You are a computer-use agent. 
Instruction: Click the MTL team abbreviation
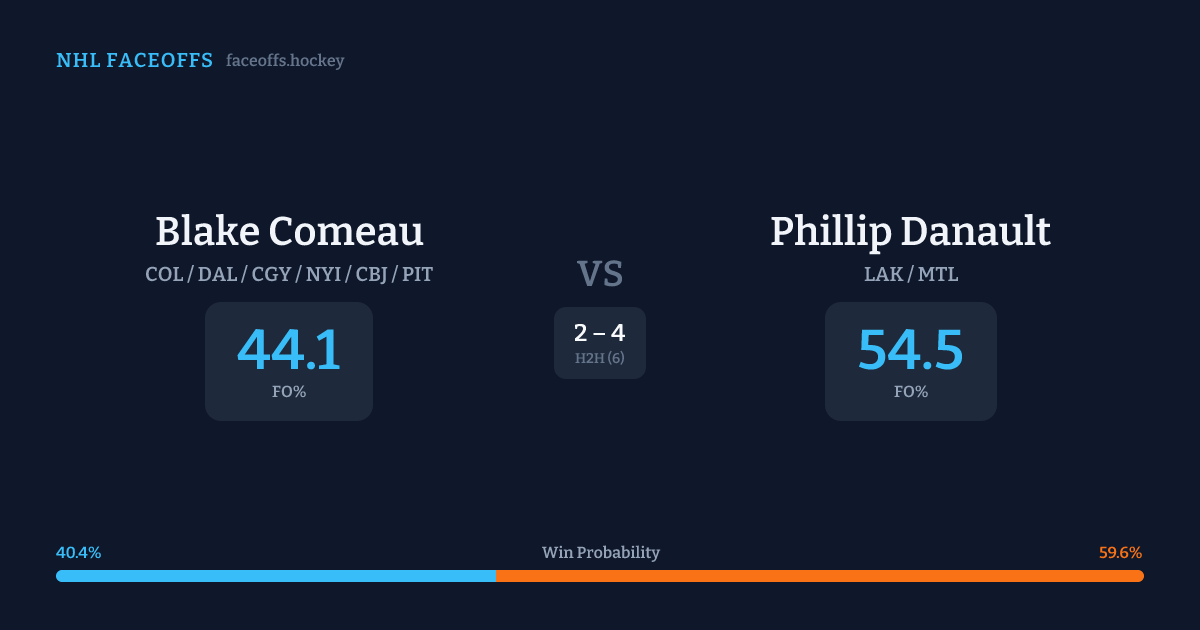937,274
